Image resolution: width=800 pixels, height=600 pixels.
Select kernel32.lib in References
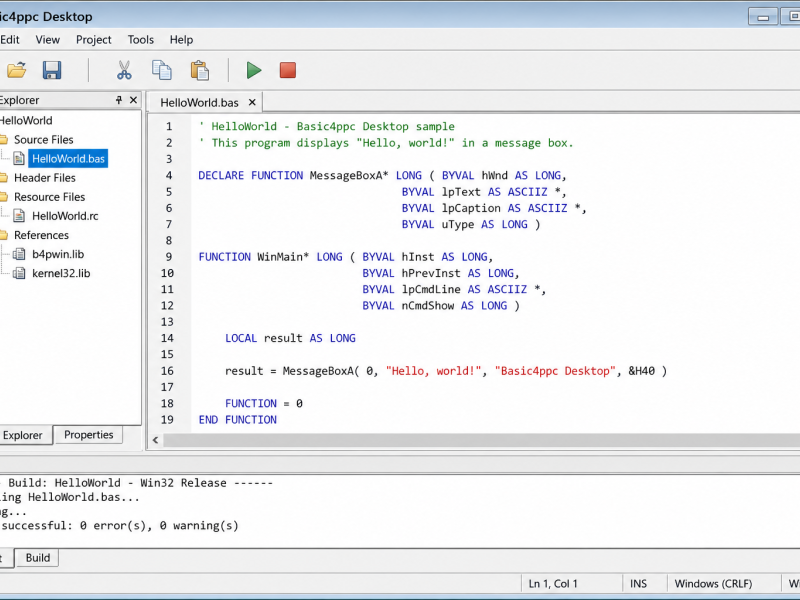61,273
